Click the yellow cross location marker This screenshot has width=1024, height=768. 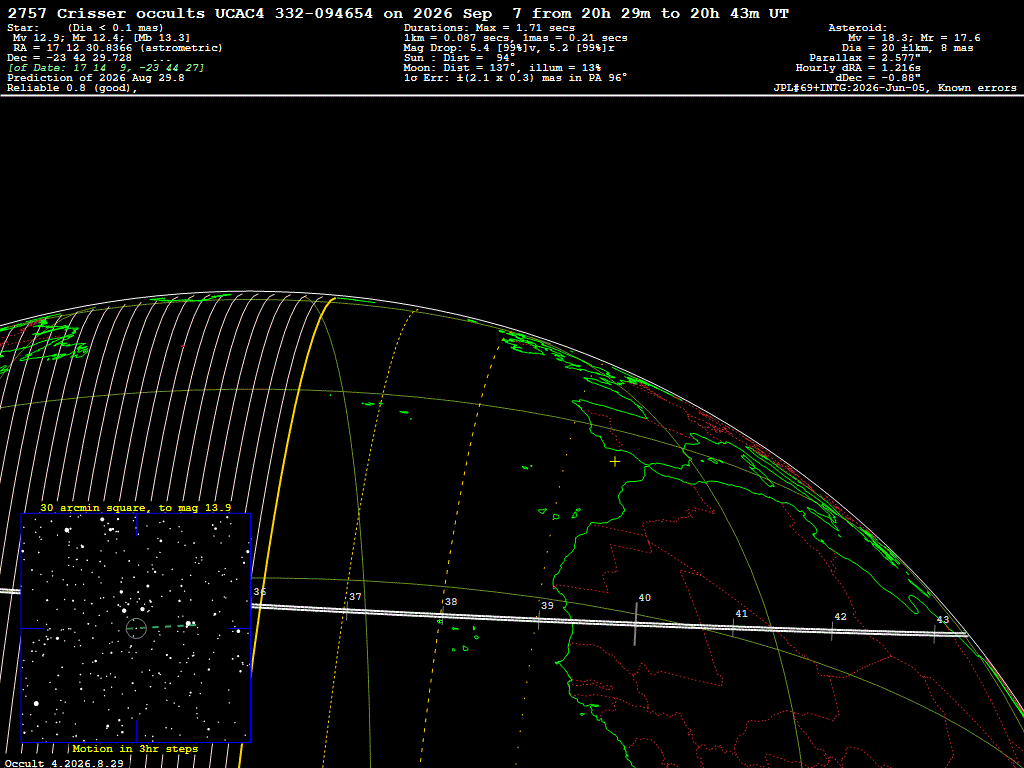(x=615, y=462)
